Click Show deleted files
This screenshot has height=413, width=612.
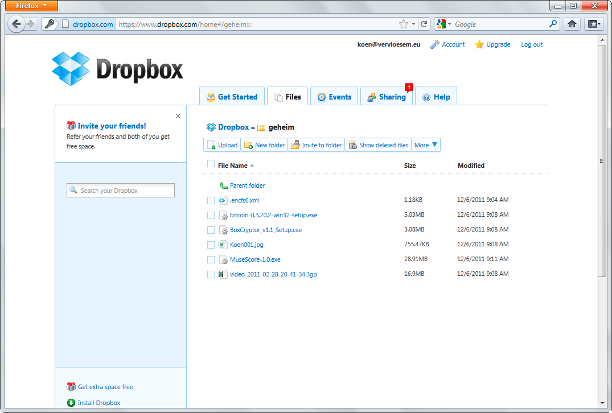click(378, 145)
